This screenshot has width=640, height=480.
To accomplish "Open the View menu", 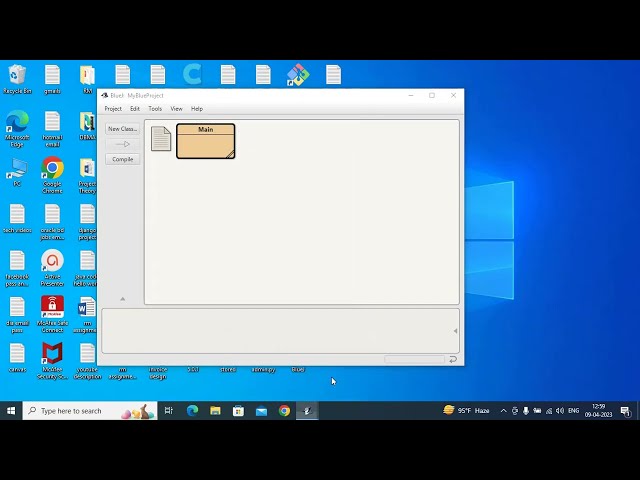I will 176,109.
